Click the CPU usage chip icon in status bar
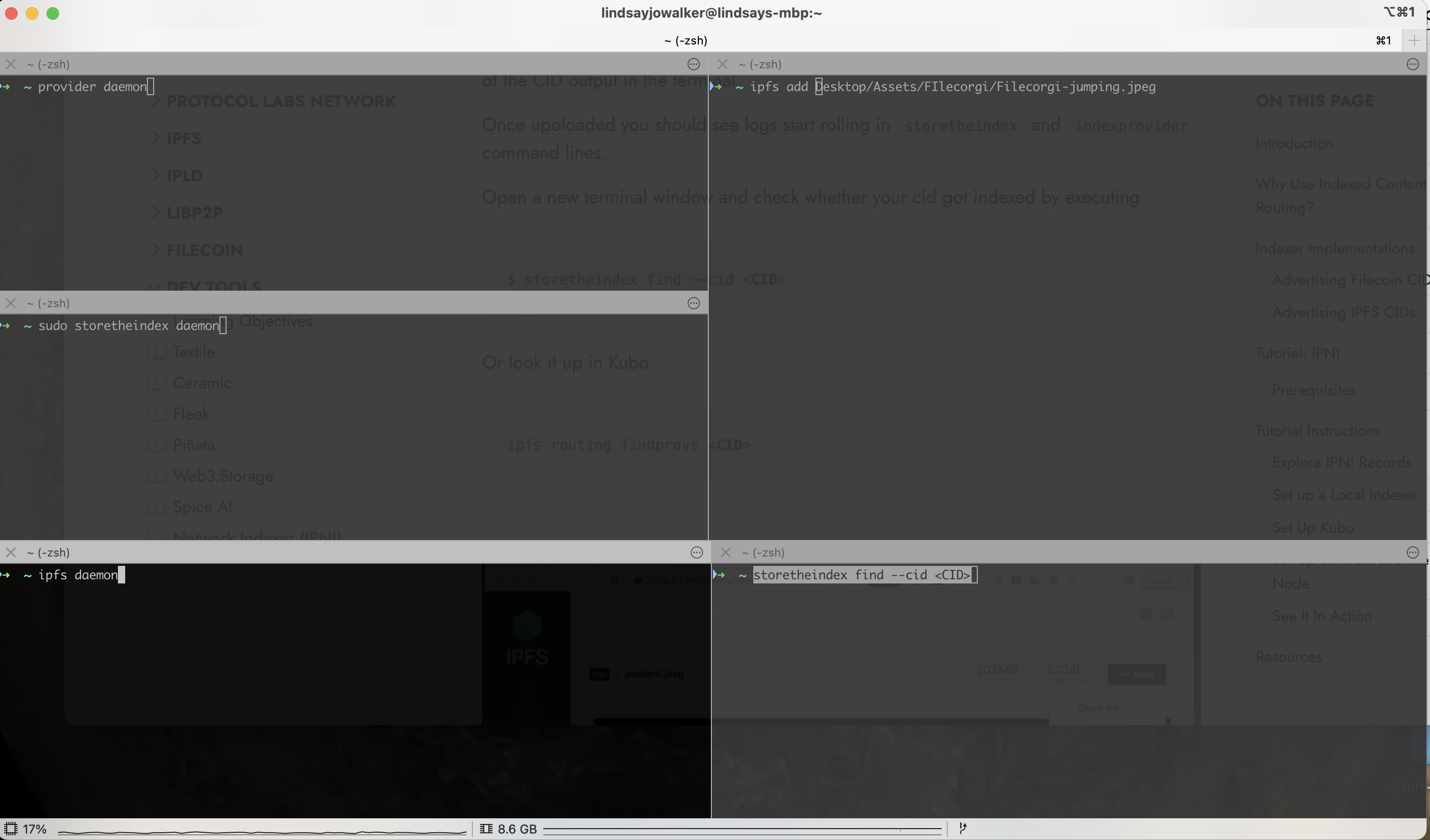The height and width of the screenshot is (840, 1430). [10, 829]
